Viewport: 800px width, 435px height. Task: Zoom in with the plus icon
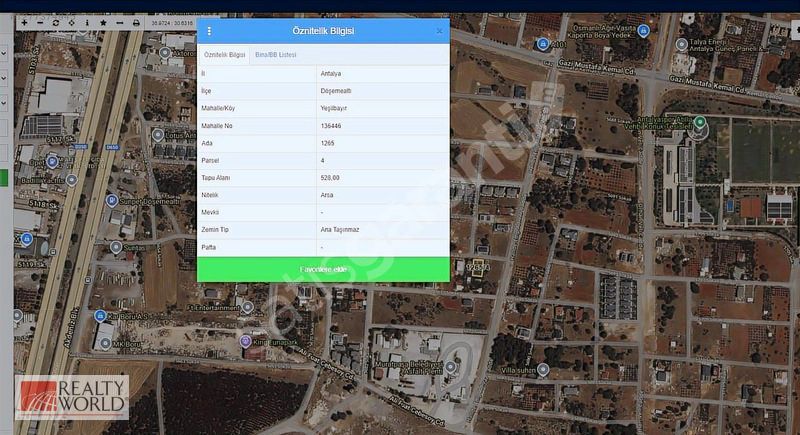(24, 22)
